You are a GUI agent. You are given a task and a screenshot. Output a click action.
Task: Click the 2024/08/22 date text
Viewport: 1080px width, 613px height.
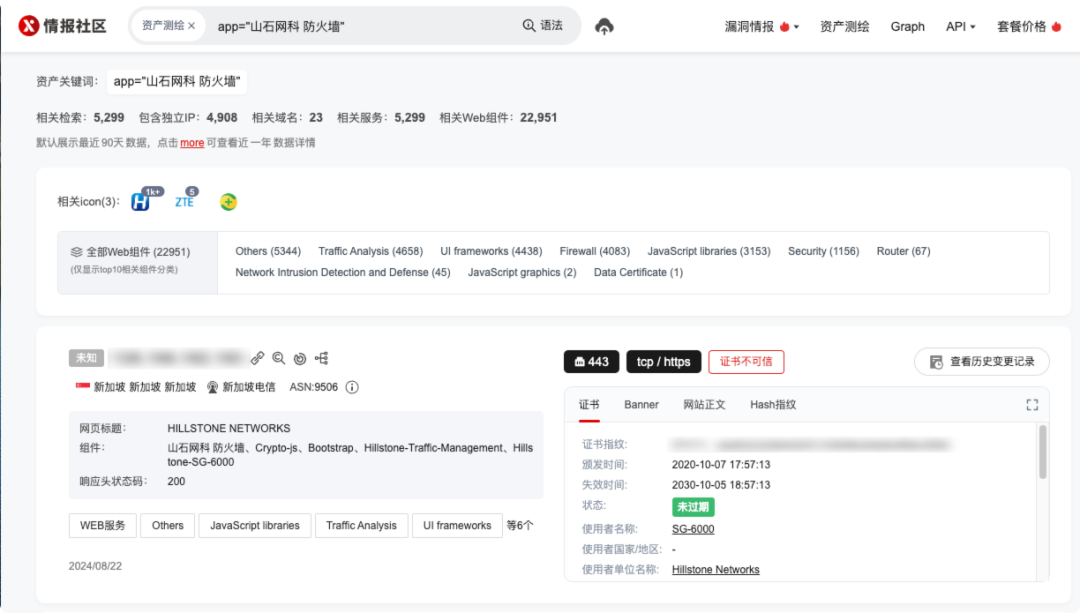pos(95,566)
